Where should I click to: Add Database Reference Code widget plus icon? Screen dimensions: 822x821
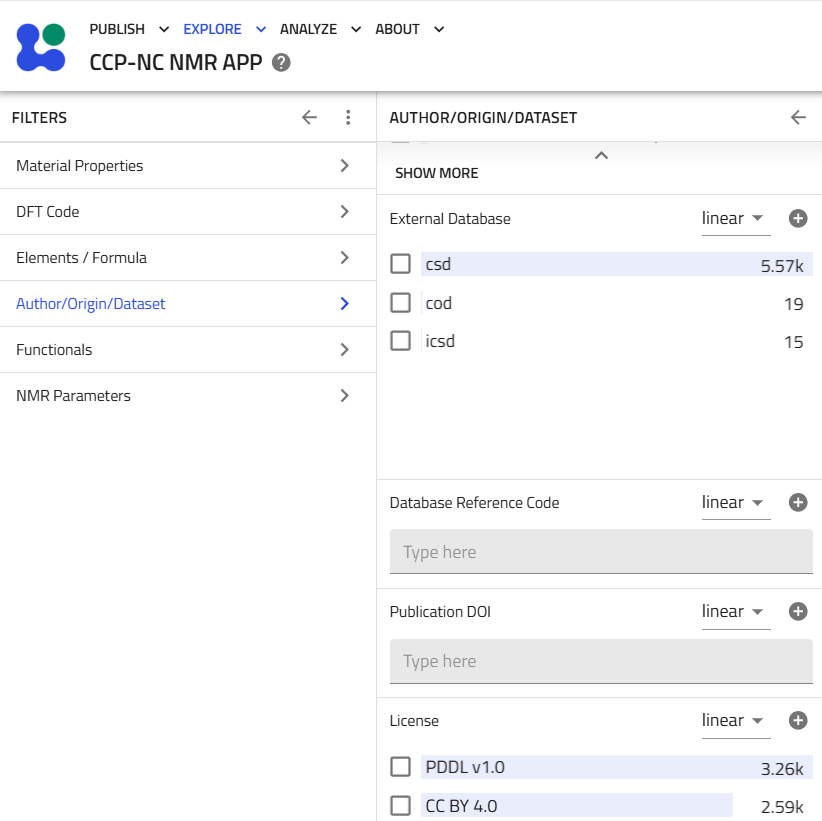coord(798,503)
